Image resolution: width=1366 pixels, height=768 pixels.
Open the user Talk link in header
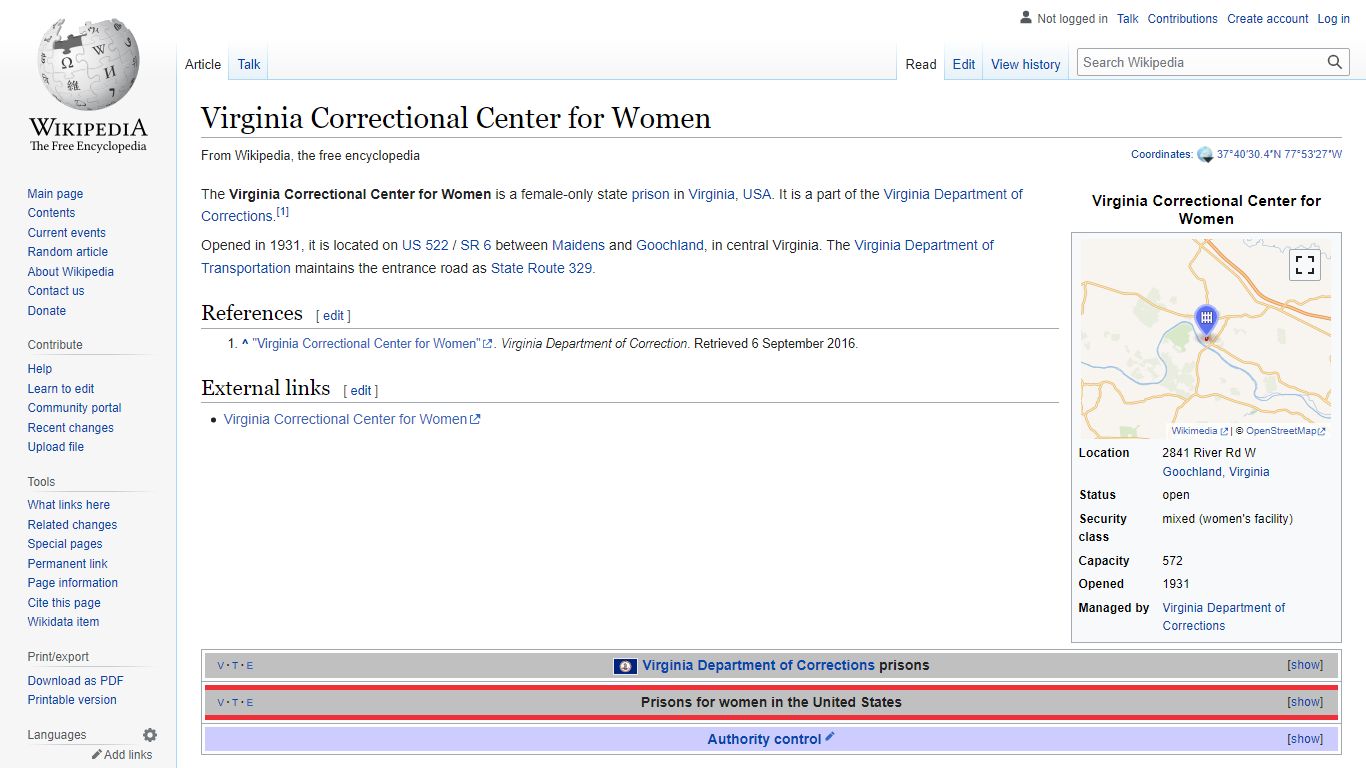(x=1128, y=19)
